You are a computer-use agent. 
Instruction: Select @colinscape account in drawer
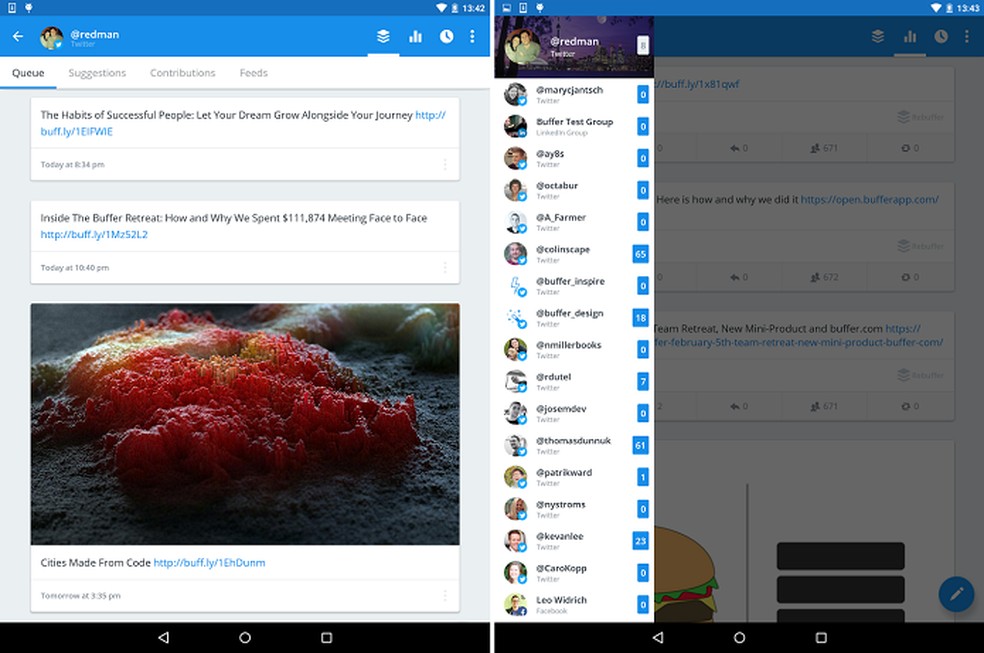coord(574,254)
